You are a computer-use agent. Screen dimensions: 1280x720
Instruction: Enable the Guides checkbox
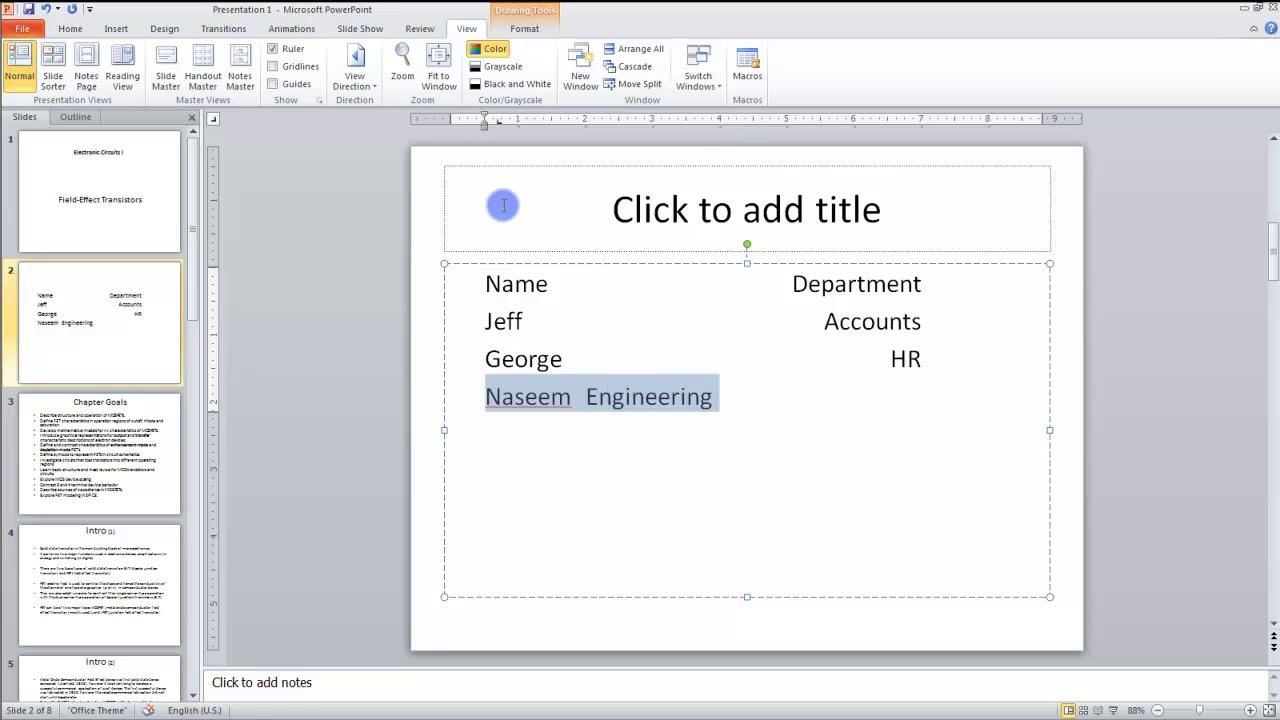point(273,84)
